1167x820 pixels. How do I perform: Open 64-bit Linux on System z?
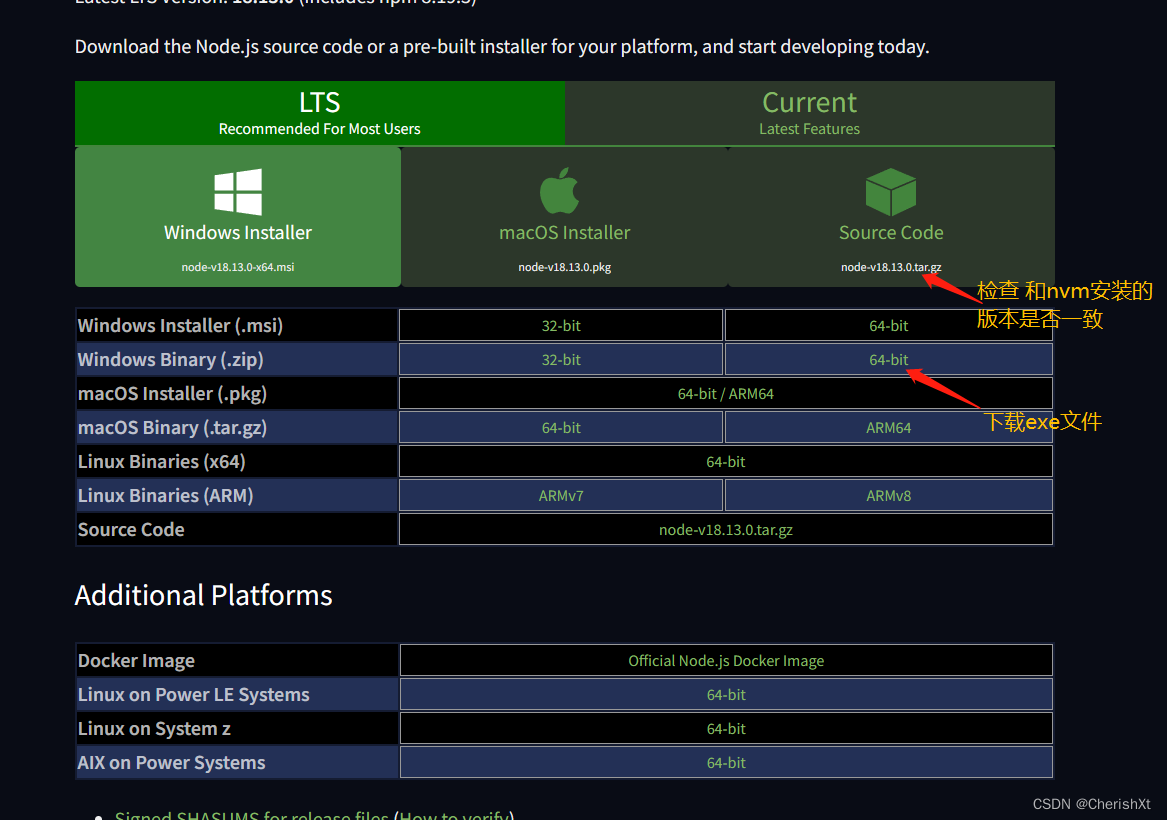click(726, 728)
